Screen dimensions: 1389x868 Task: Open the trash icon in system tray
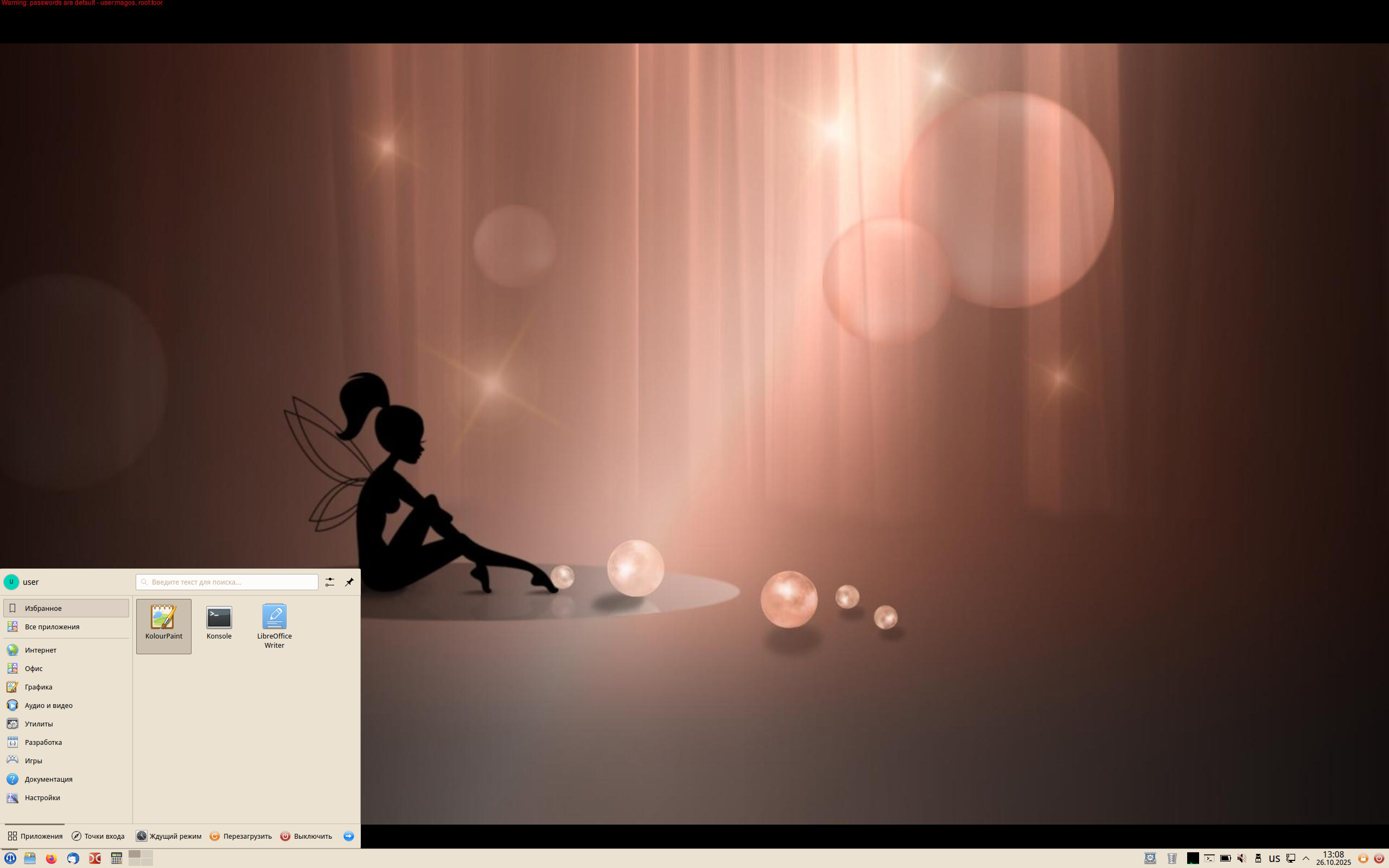[1172, 858]
